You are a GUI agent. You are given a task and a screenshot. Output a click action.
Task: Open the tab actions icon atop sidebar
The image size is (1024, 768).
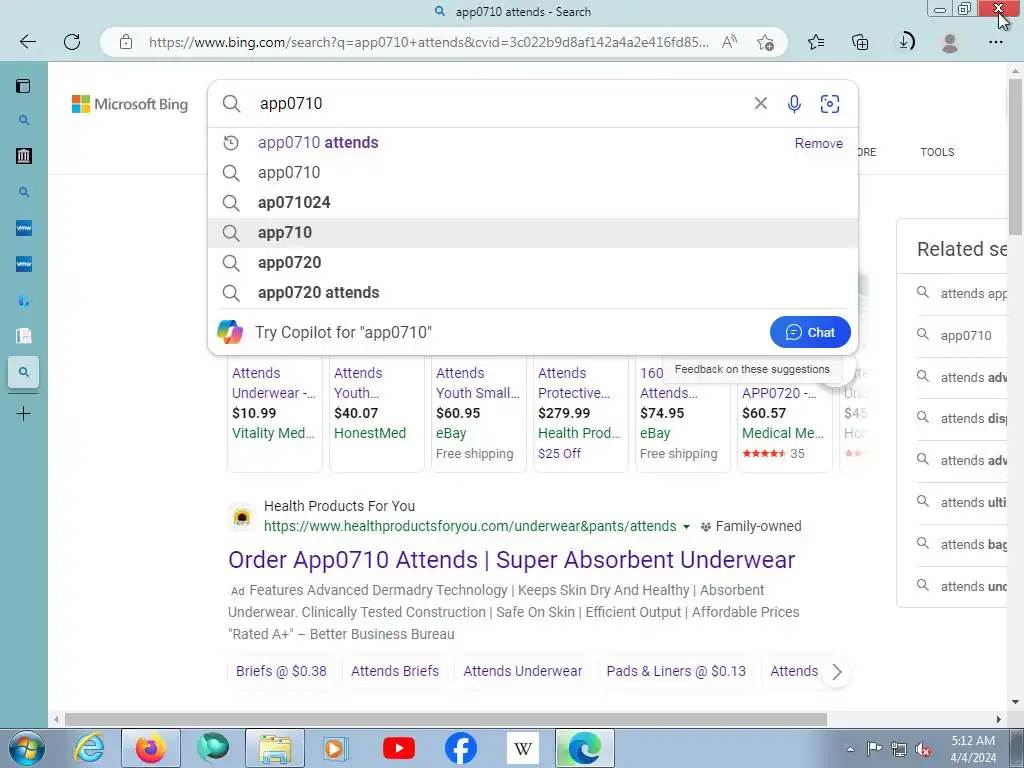pyautogui.click(x=24, y=86)
